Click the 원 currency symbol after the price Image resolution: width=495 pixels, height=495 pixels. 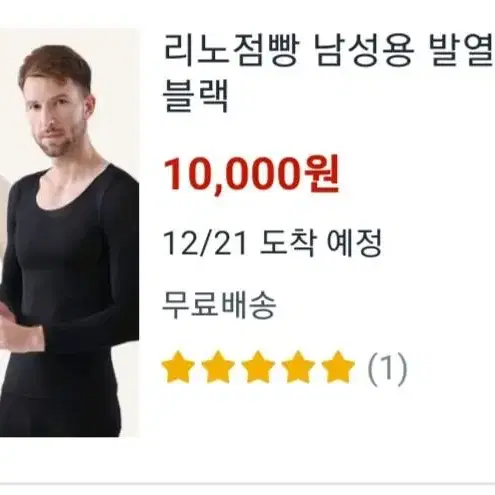point(322,173)
